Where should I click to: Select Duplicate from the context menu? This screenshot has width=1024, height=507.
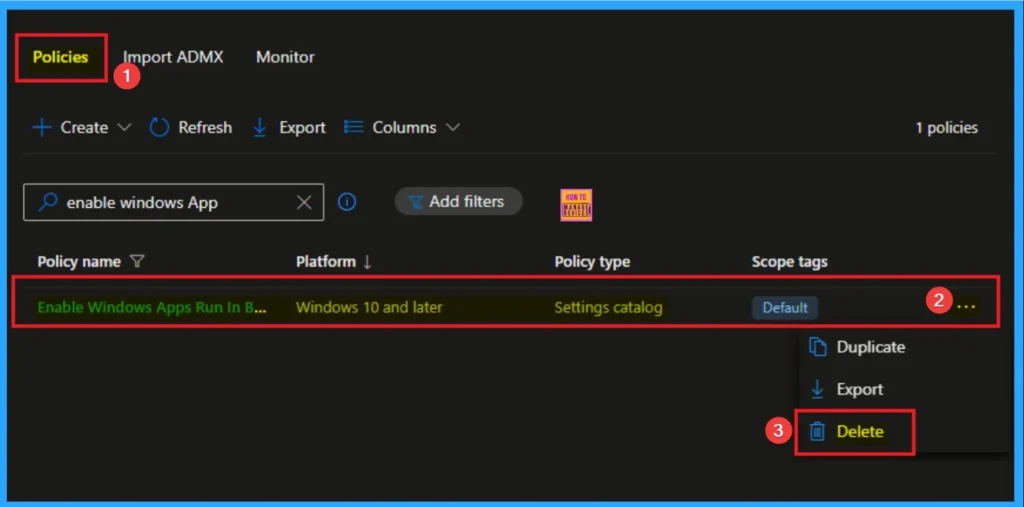(870, 347)
